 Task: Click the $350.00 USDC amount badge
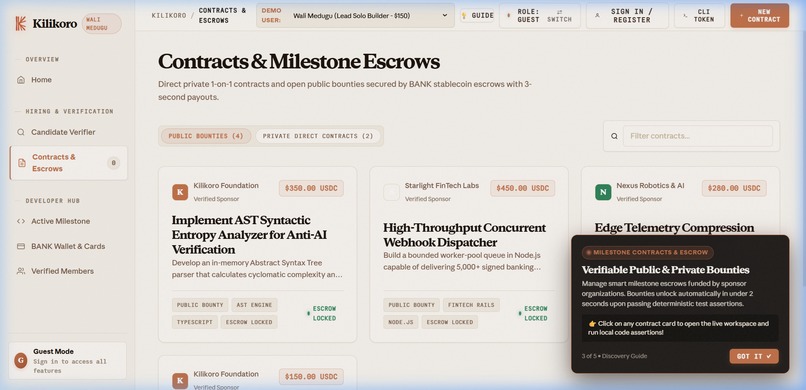311,188
